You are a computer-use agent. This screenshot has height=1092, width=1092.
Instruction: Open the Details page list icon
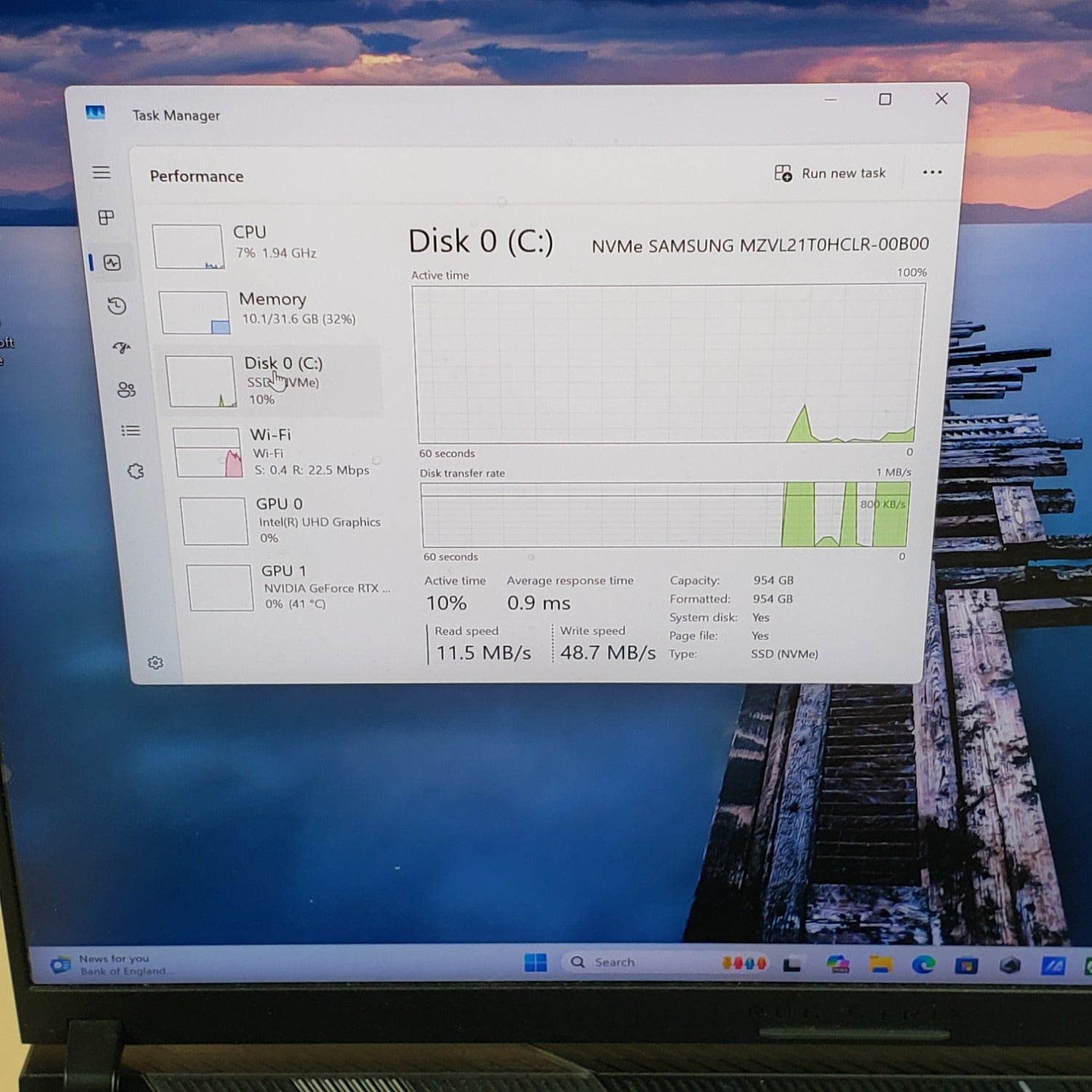click(x=131, y=431)
